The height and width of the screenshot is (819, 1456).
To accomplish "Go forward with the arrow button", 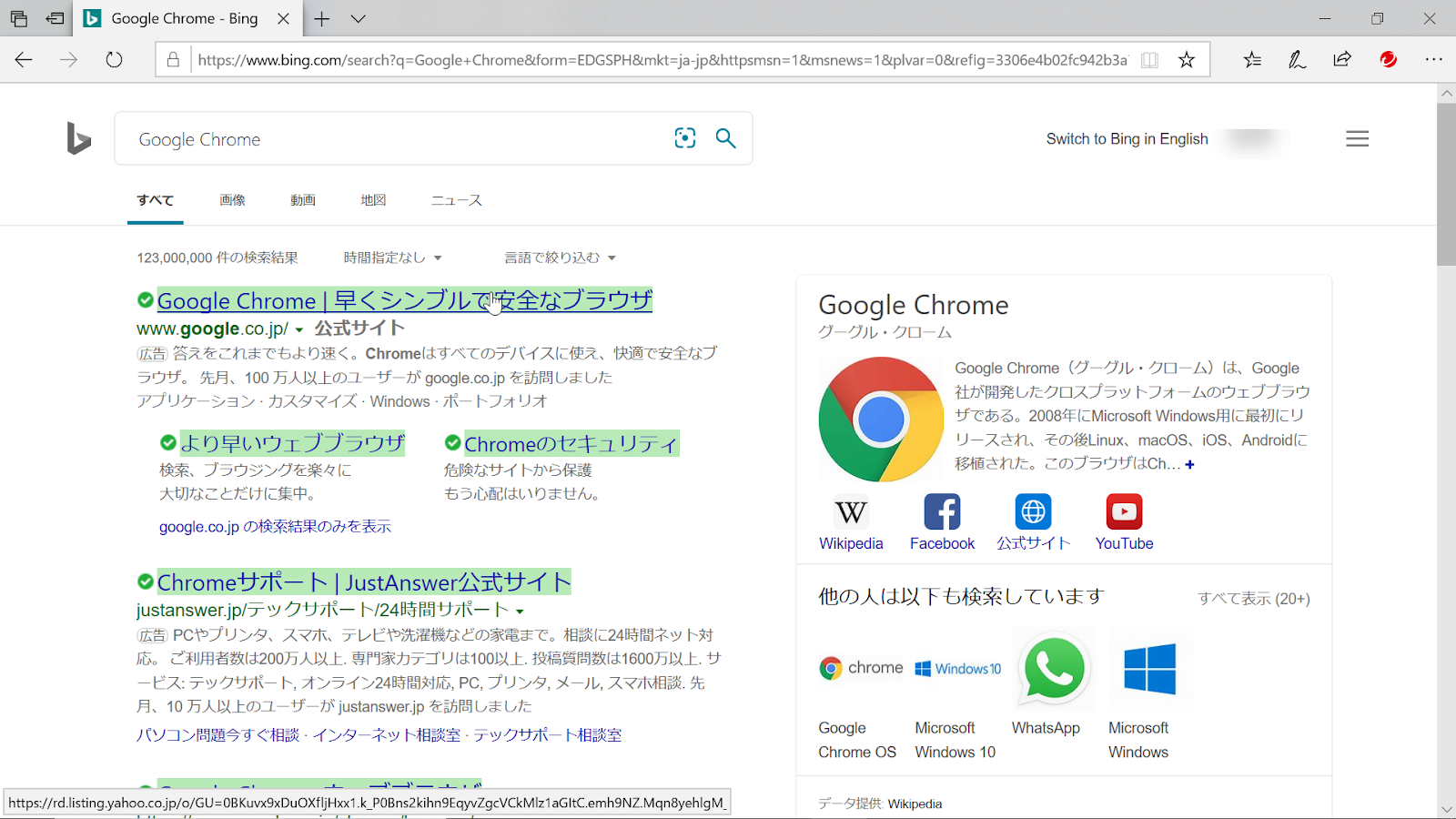I will 68,60.
